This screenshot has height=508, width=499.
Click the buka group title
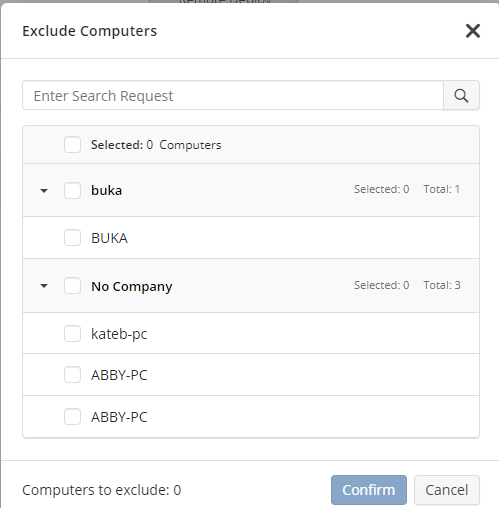107,191
